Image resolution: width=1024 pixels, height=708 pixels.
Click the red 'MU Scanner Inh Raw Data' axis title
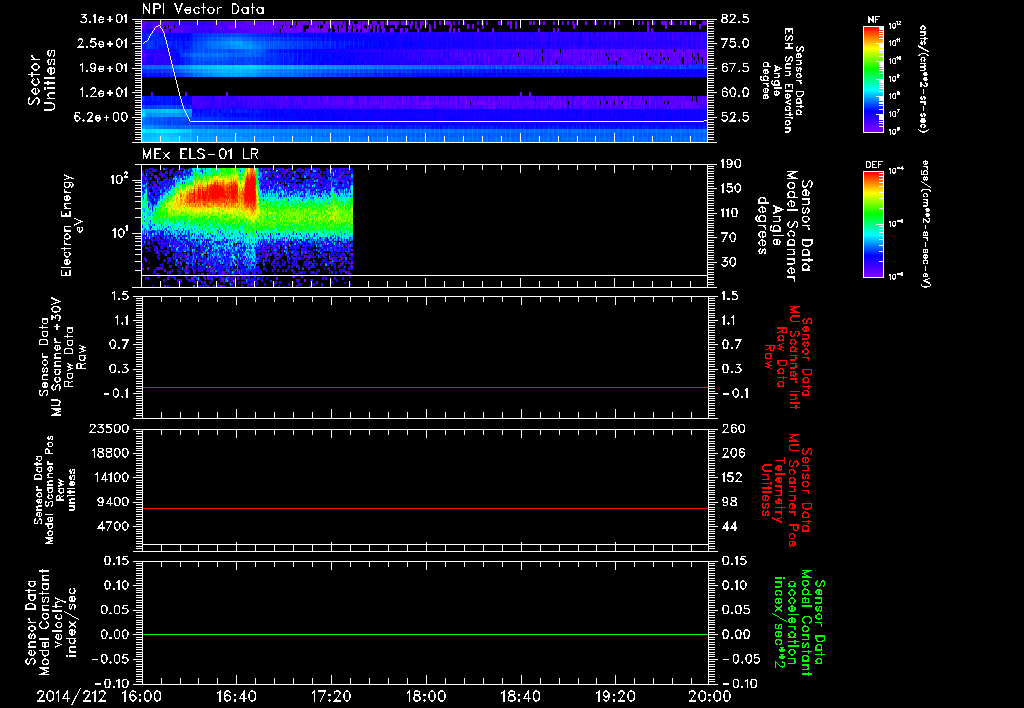pyautogui.click(x=789, y=357)
